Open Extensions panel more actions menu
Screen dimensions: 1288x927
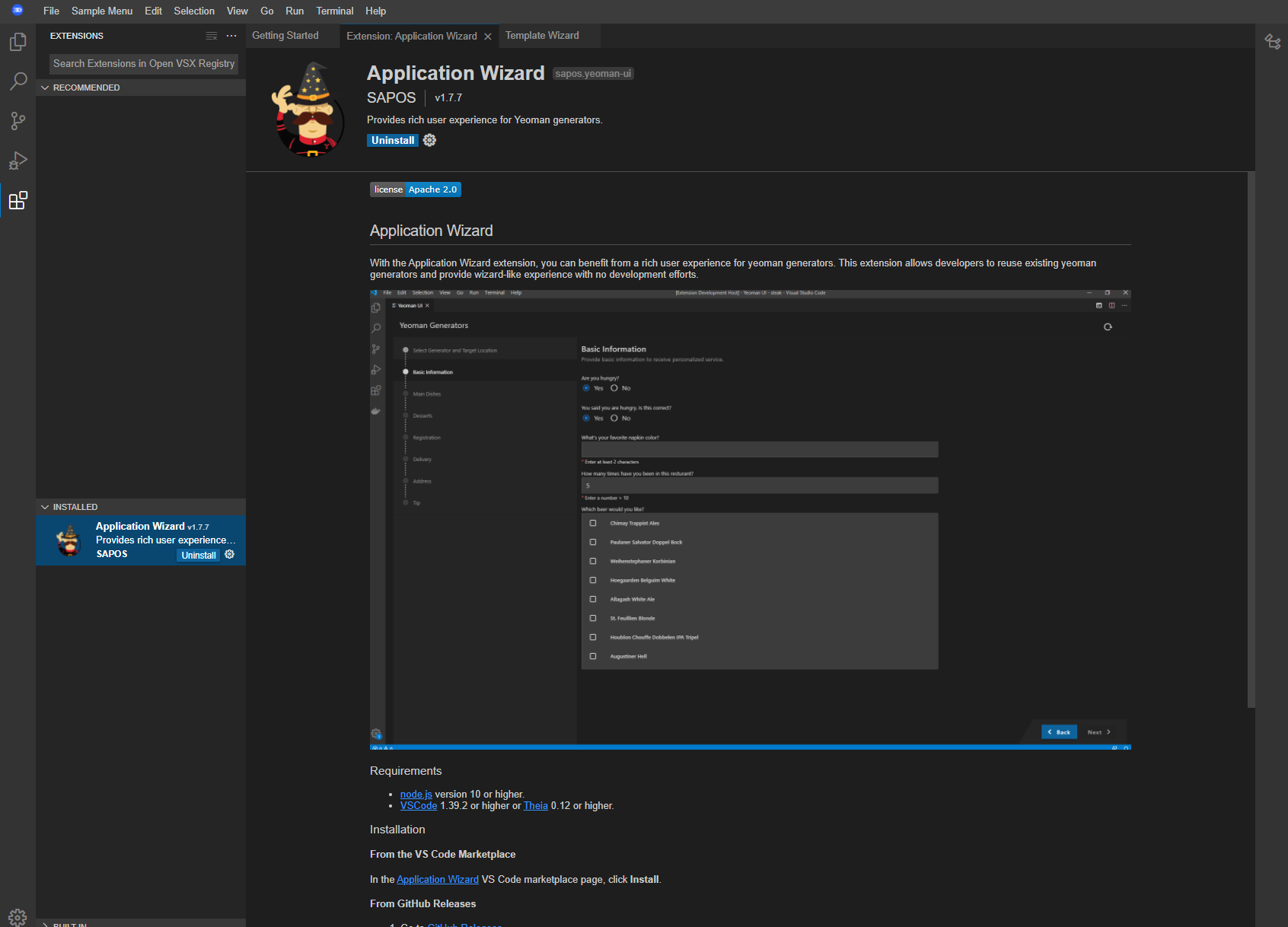tap(231, 36)
